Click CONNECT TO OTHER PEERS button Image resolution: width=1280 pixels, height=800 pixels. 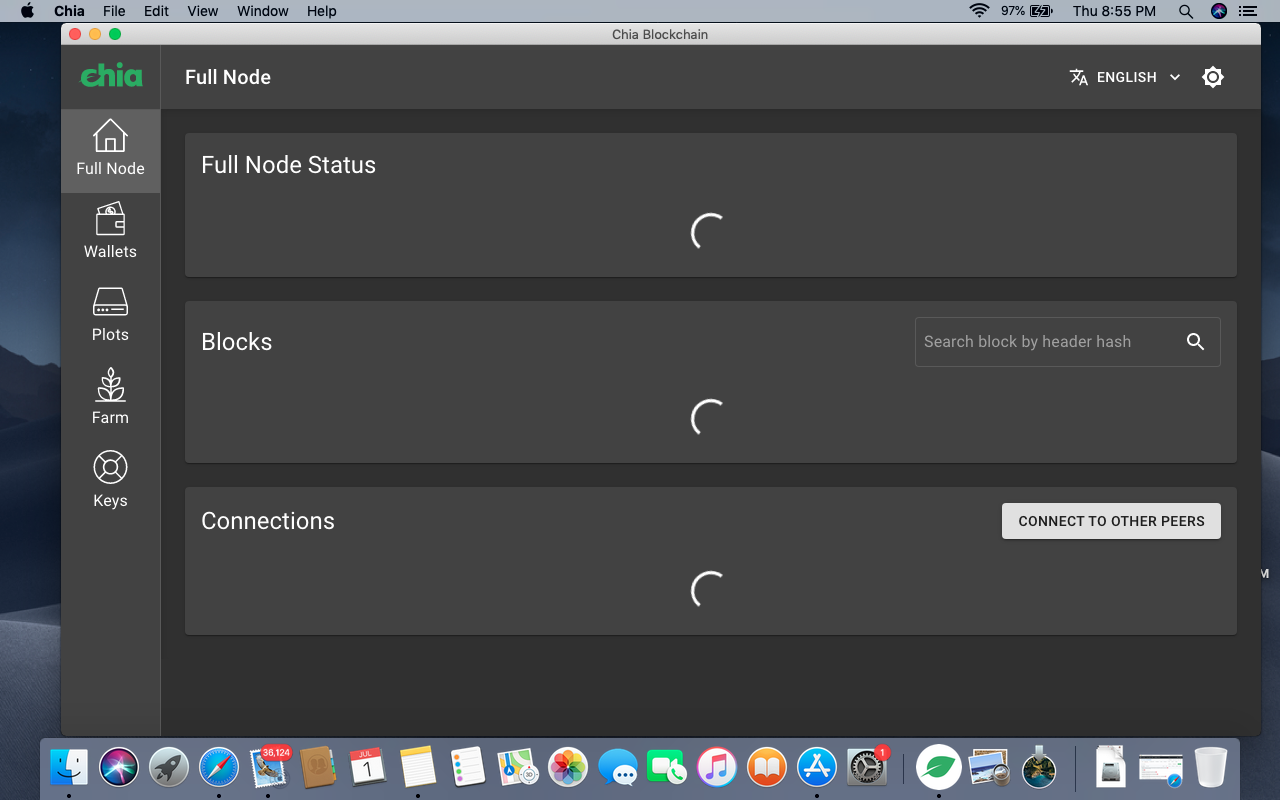click(x=1111, y=521)
